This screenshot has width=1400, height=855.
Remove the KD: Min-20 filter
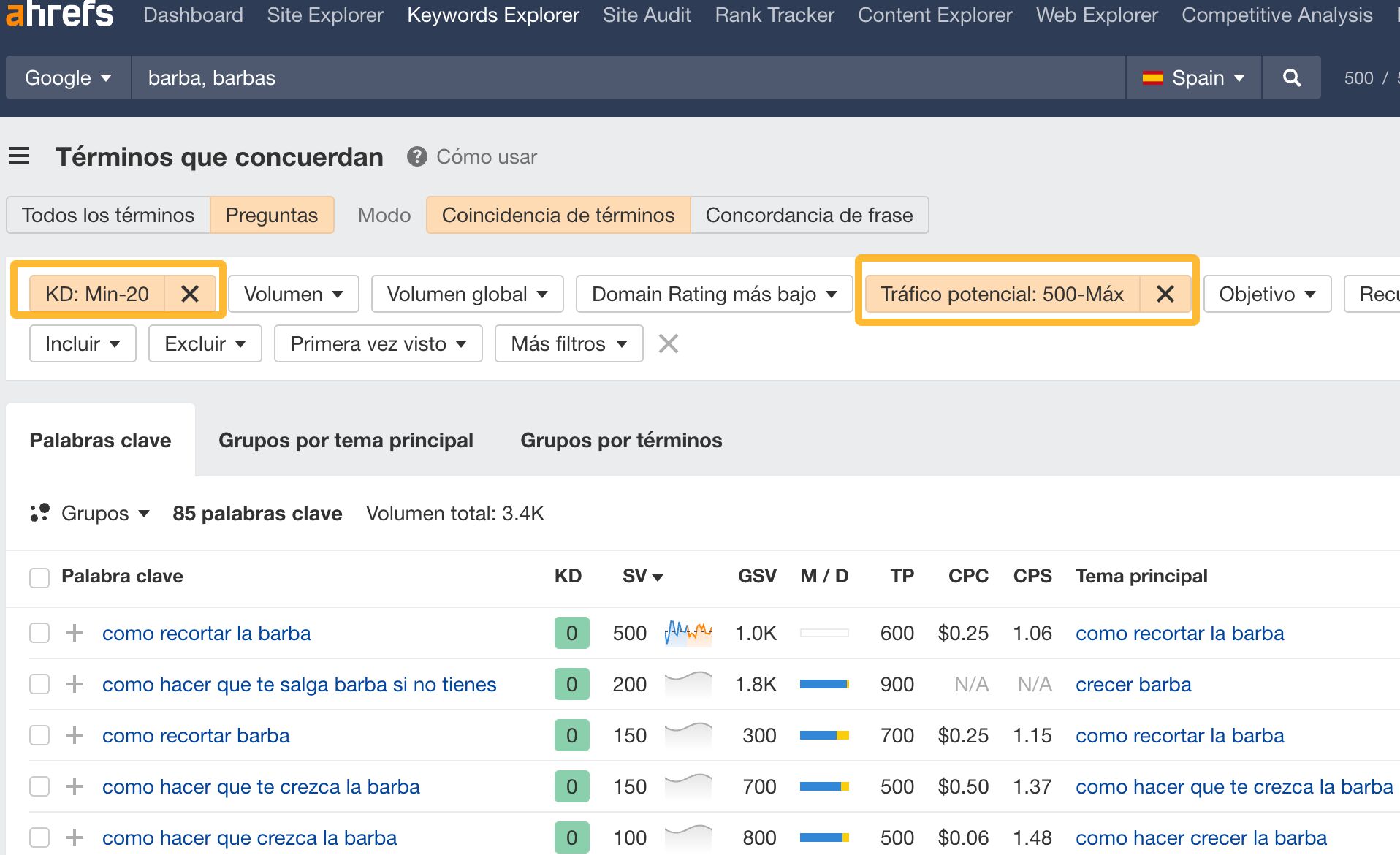tap(191, 294)
